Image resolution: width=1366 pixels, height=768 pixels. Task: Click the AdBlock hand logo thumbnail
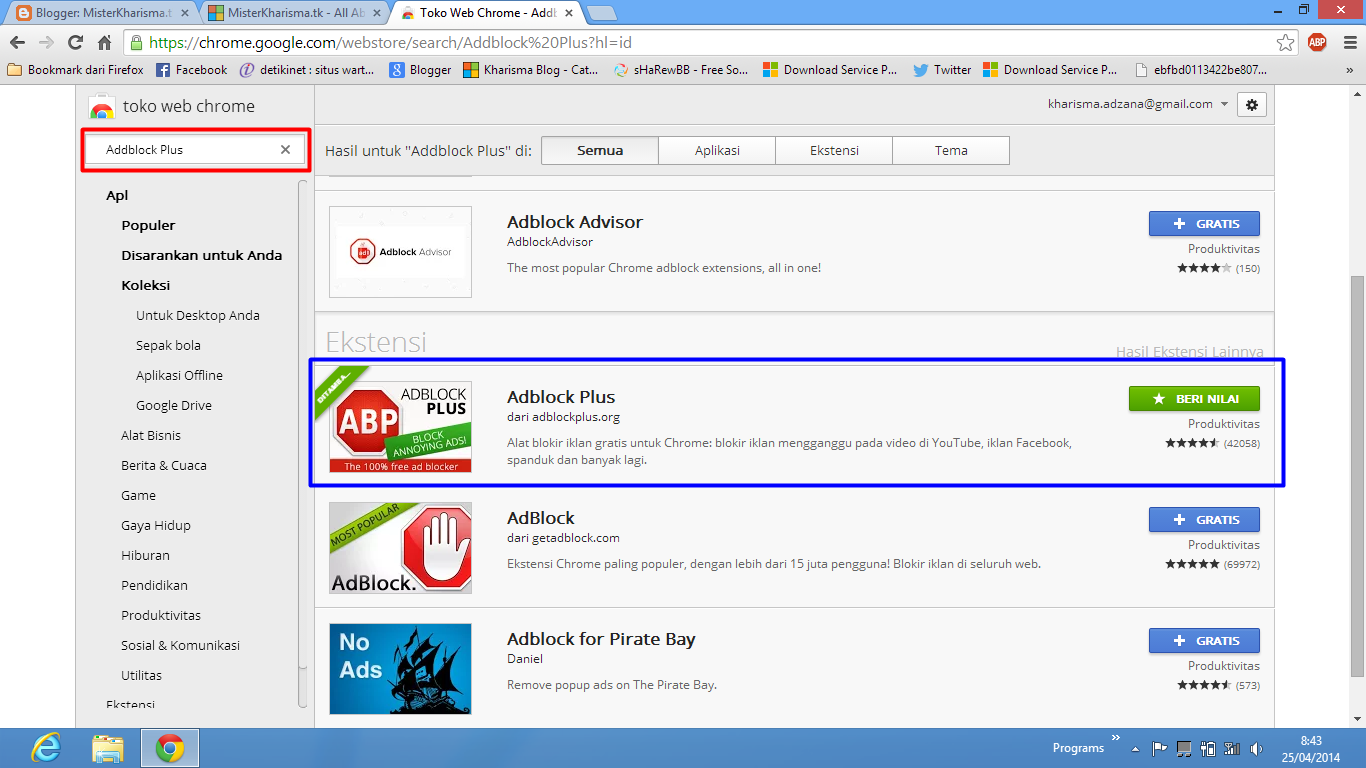coord(400,548)
